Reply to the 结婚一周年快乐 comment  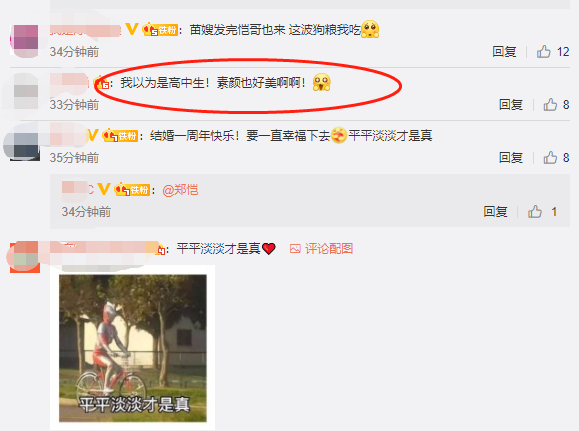click(511, 158)
